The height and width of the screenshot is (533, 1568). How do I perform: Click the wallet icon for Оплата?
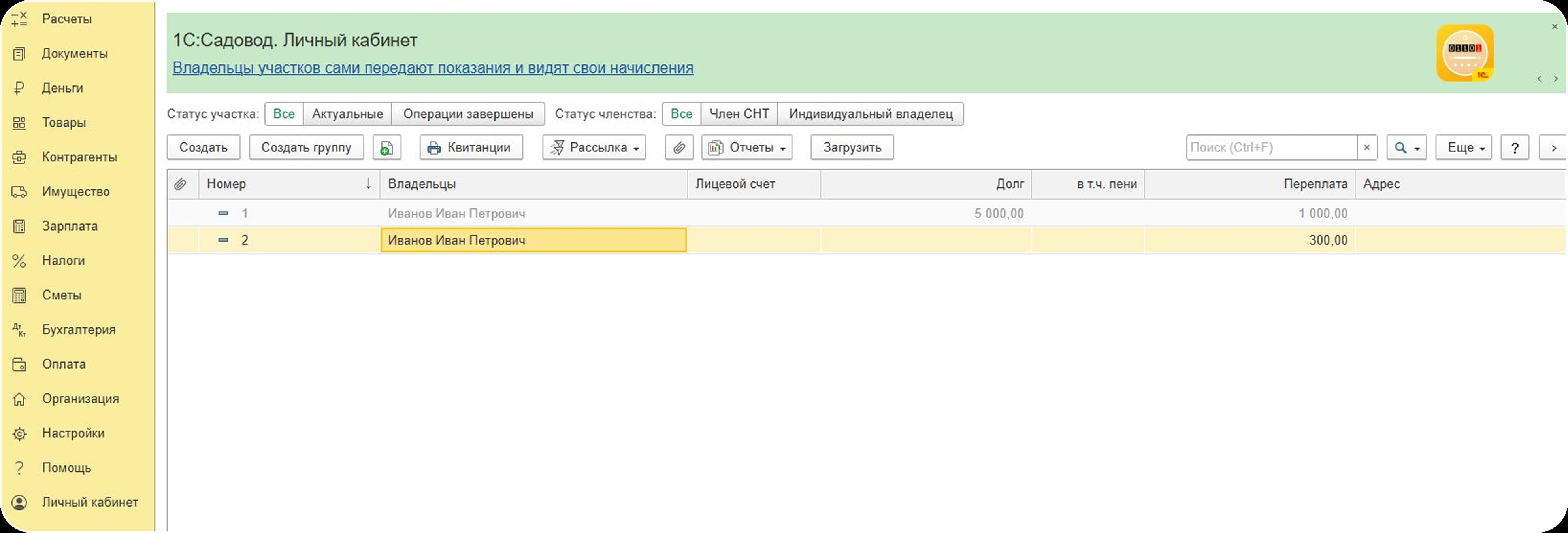click(19, 364)
